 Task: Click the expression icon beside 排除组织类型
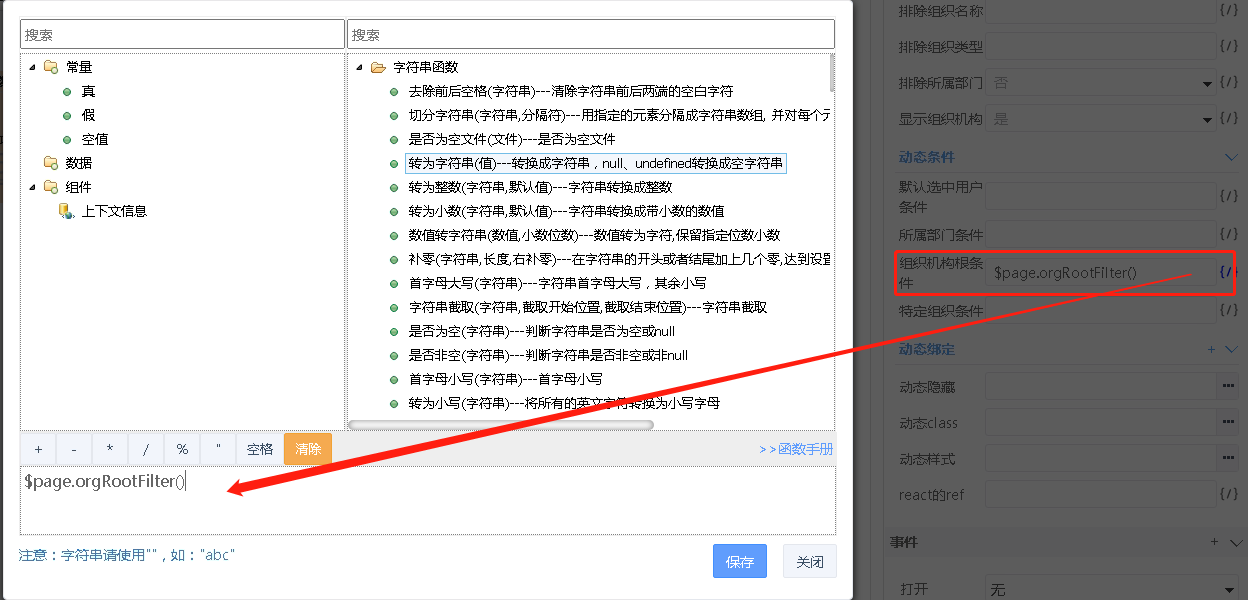click(1229, 46)
